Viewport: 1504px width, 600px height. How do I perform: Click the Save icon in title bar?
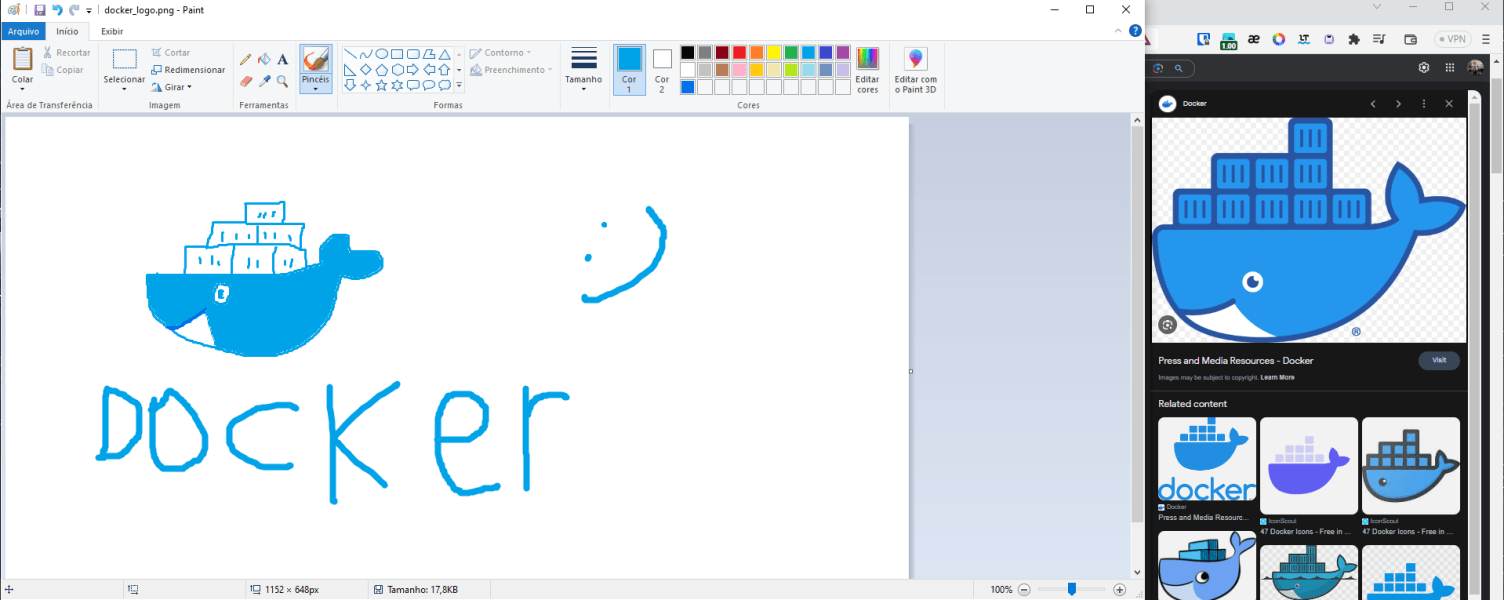pyautogui.click(x=40, y=10)
